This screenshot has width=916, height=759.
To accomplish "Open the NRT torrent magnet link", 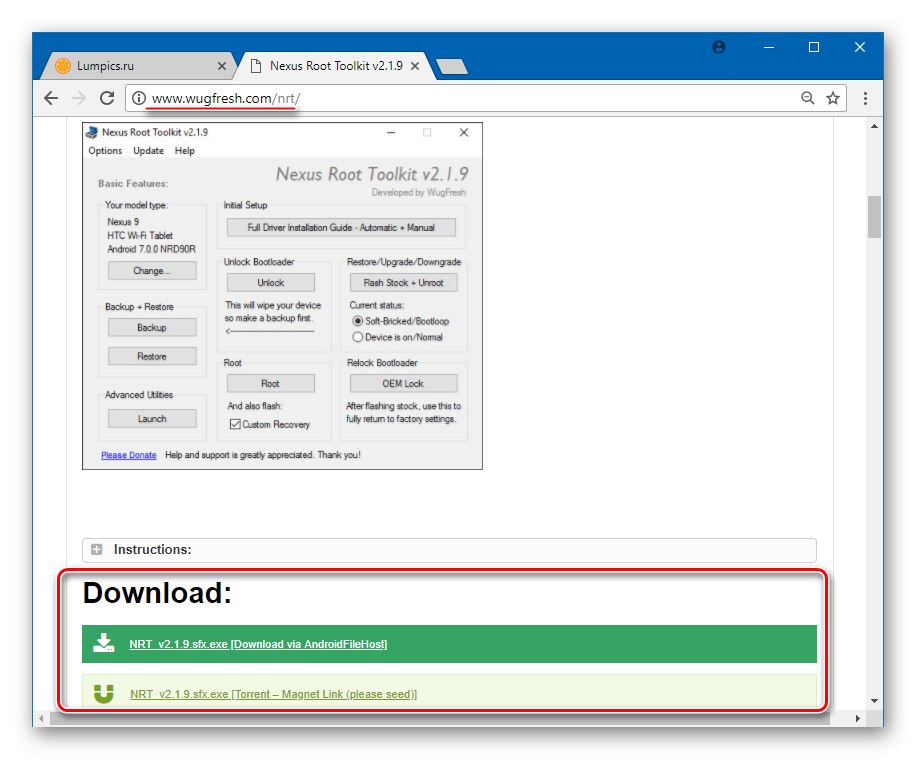I will point(273,694).
